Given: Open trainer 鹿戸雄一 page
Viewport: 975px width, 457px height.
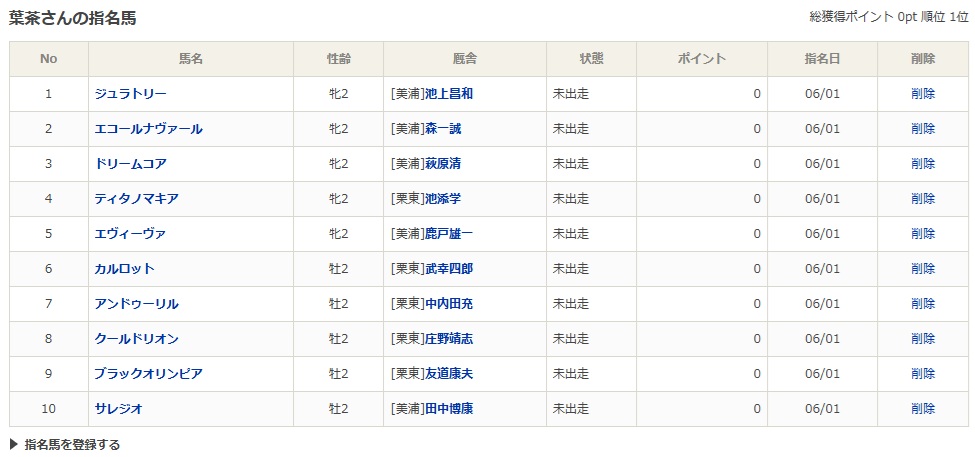Looking at the screenshot, I should click(449, 234).
